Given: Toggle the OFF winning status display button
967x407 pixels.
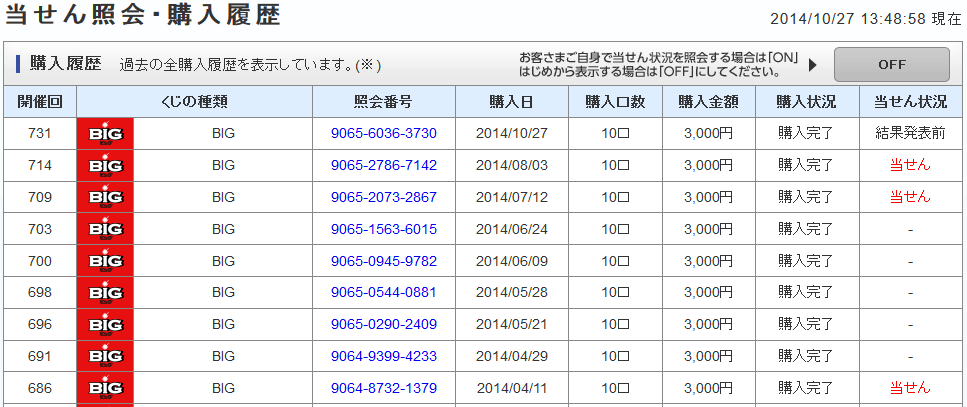Looking at the screenshot, I should pyautogui.click(x=891, y=64).
